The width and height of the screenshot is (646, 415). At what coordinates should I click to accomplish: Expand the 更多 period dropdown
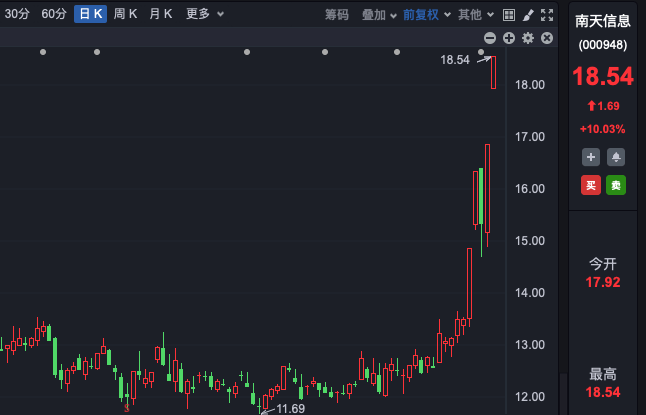(x=205, y=14)
